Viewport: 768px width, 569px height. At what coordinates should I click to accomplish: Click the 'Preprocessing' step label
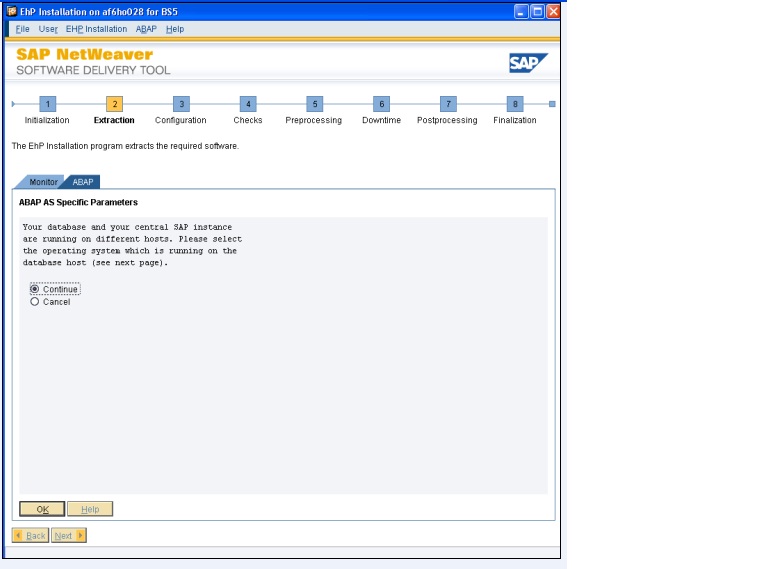tap(313, 120)
